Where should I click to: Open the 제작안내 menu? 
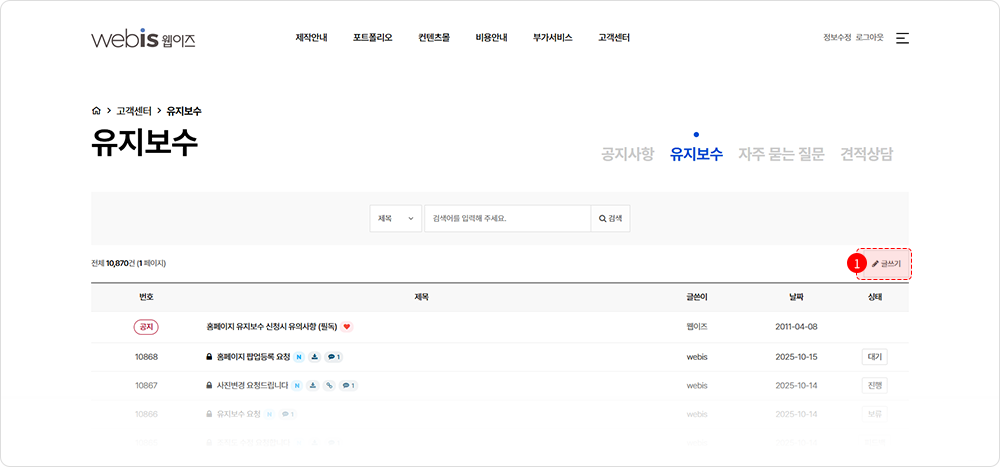tap(312, 38)
